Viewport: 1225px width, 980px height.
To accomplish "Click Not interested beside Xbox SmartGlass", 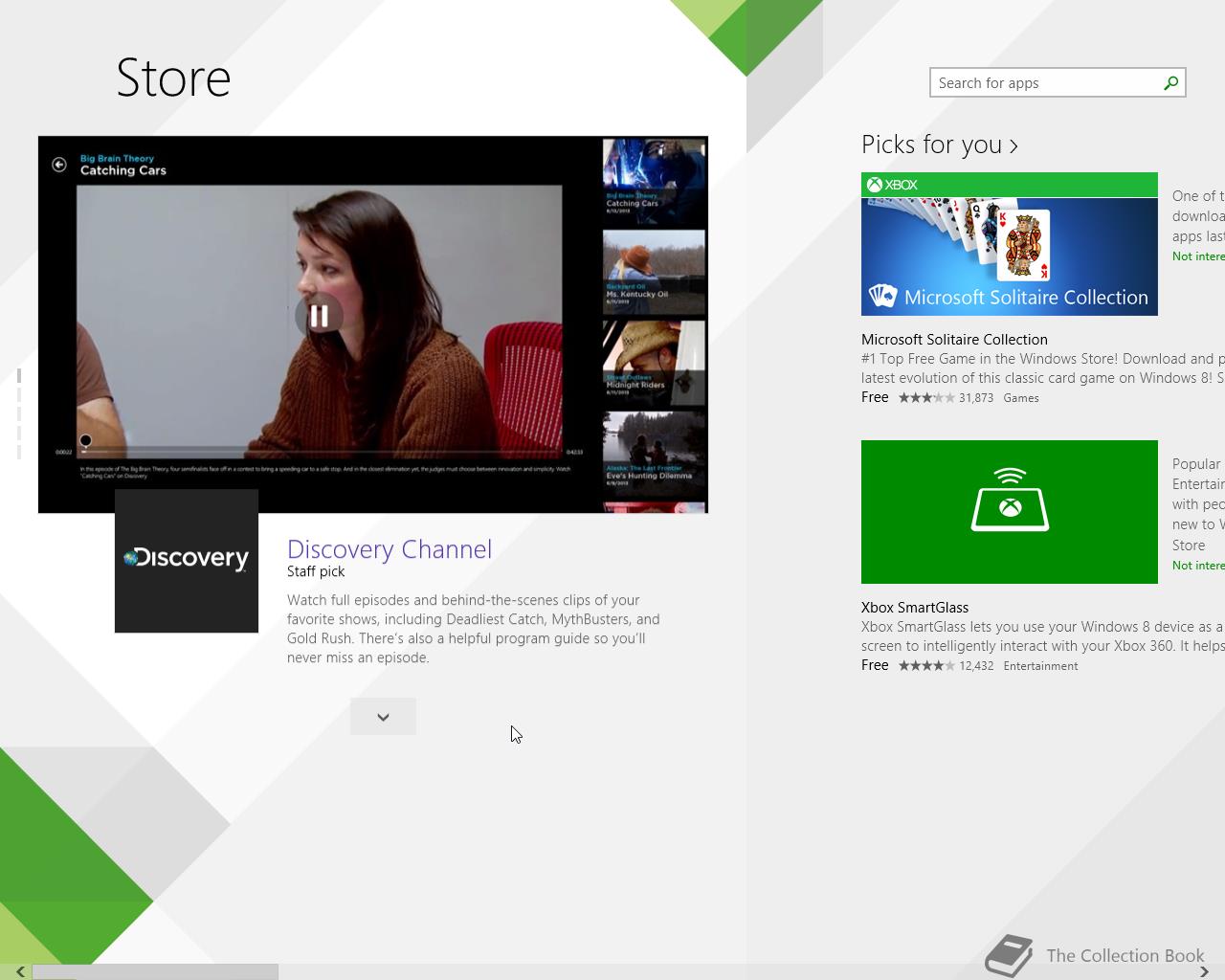I will pyautogui.click(x=1198, y=566).
